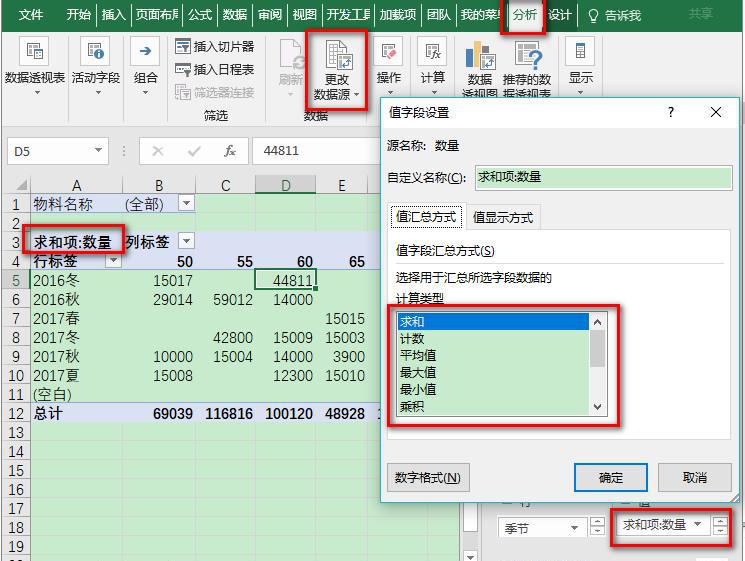Viewport: 745px width, 561px height.
Task: Open the 列标签 filter dropdown
Action: pos(187,241)
